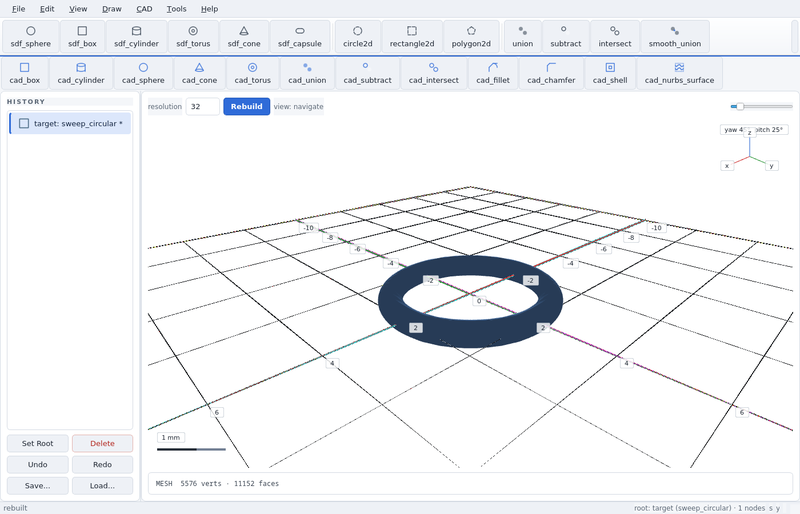Screen dimensions: 800x514
Task: Toggle checkbox for target: sweep_circular
Action: click(x=24, y=124)
